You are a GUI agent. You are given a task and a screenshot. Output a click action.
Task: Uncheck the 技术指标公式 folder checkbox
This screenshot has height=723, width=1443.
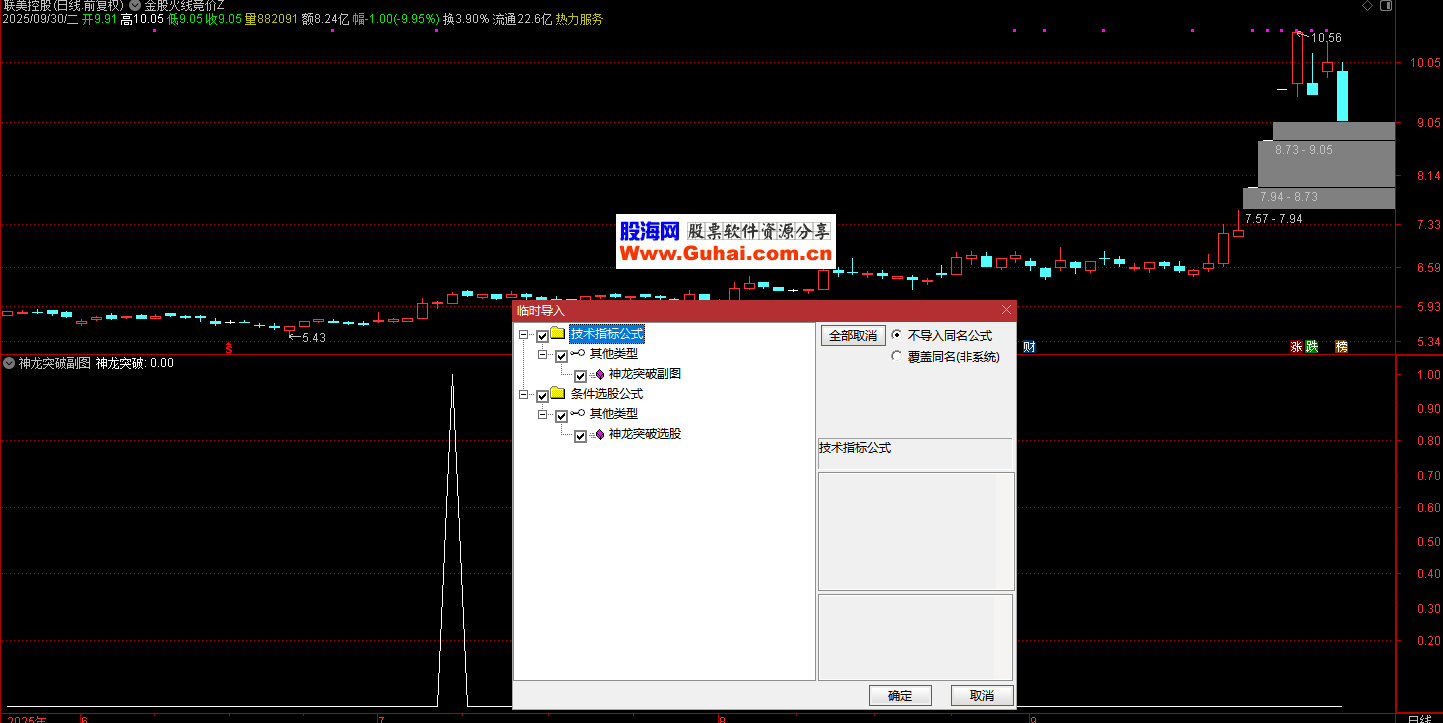tap(542, 336)
